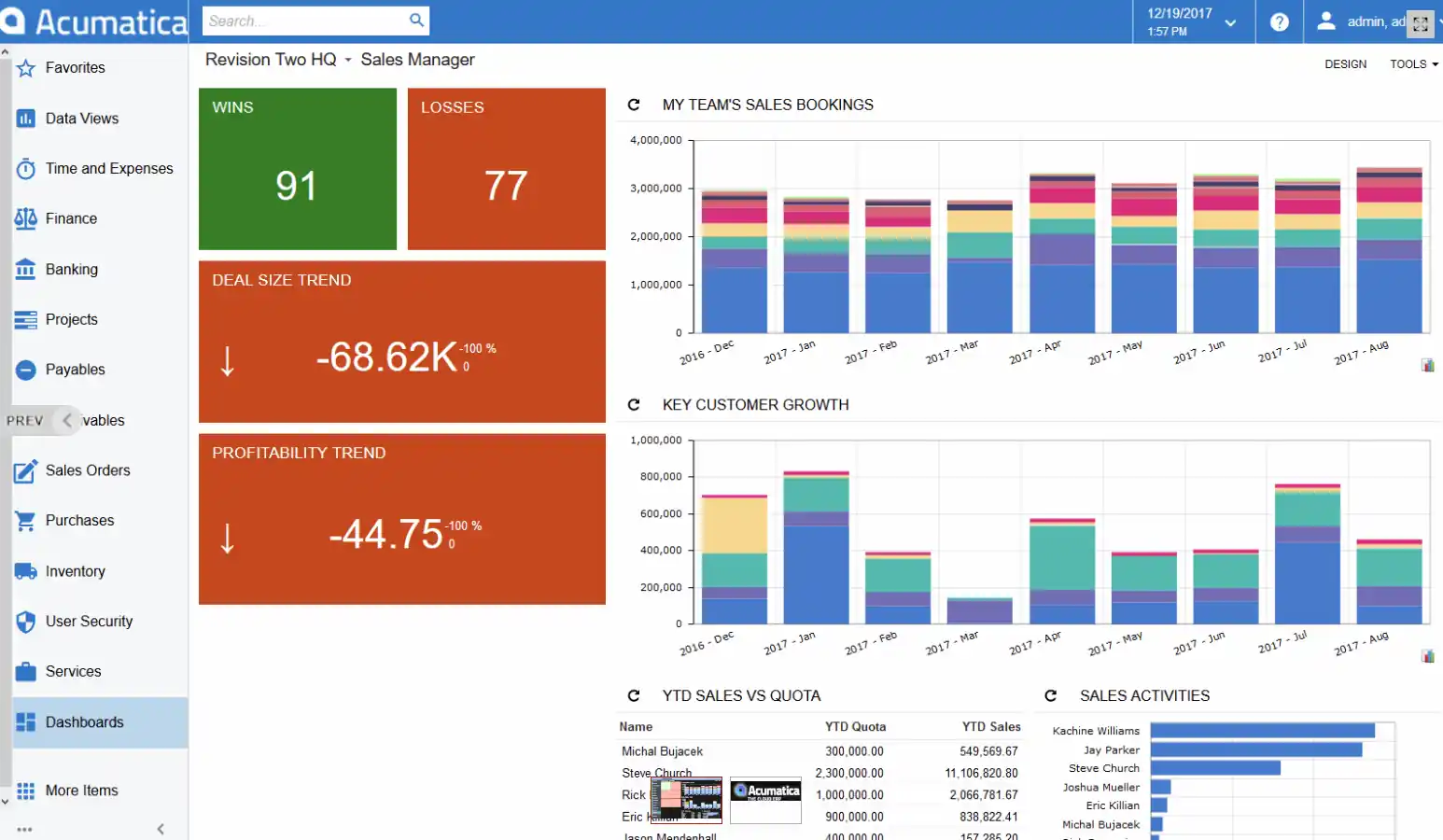Click Jay Parker bar in Sales Activities
The height and width of the screenshot is (840, 1443).
pyautogui.click(x=1256, y=749)
